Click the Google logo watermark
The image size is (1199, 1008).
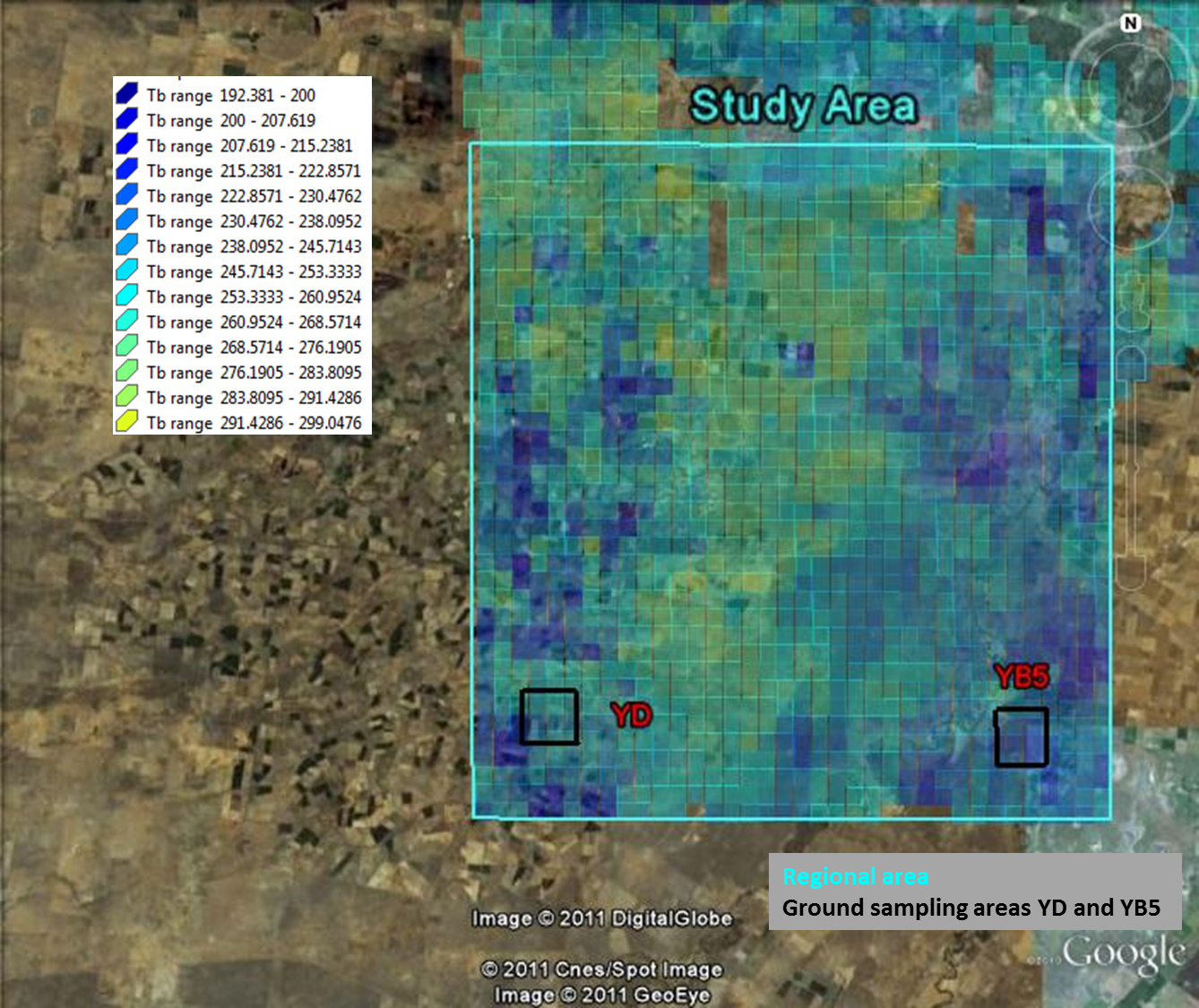pos(1123,955)
